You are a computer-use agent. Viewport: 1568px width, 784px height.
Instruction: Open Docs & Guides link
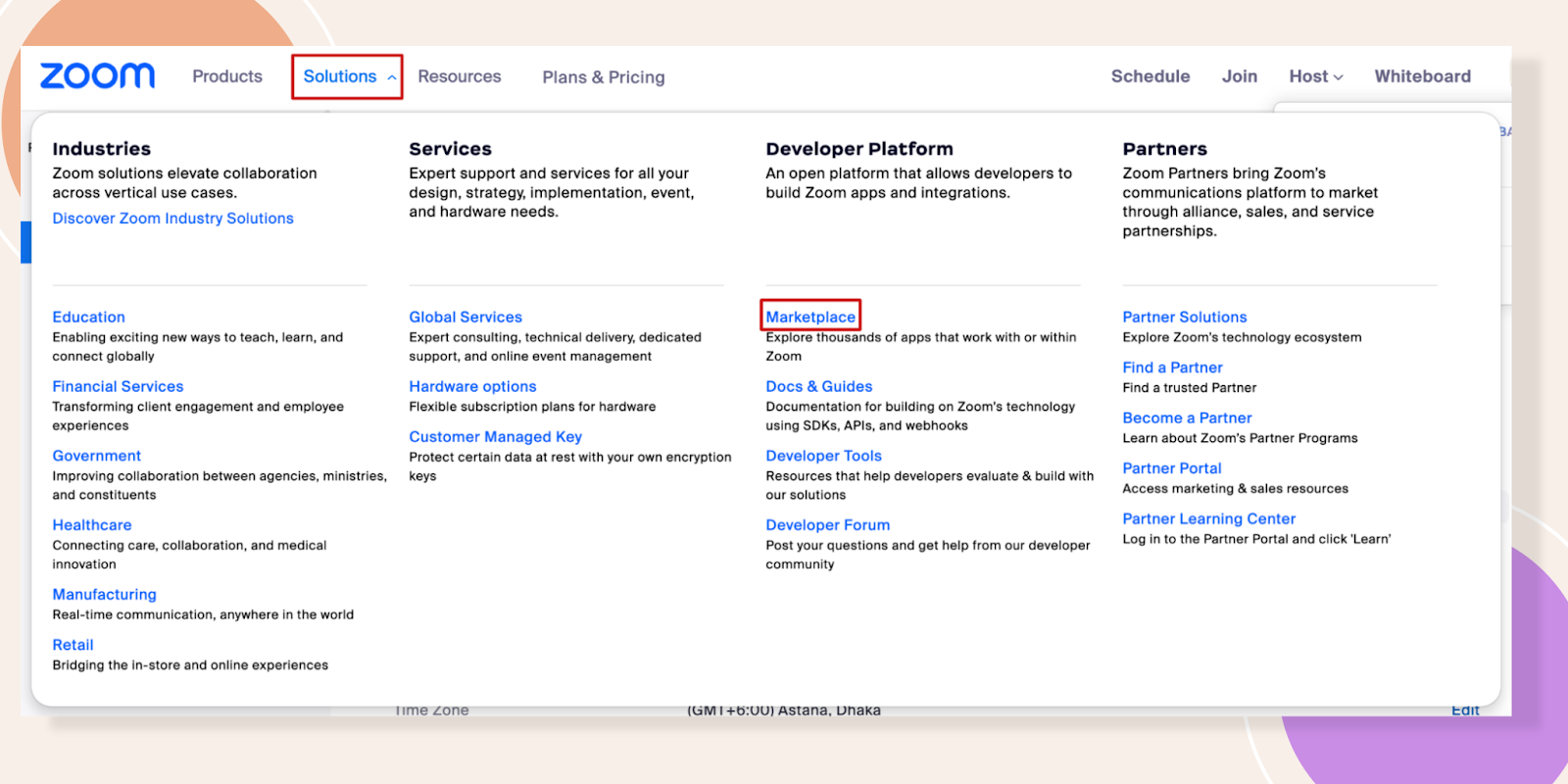coord(819,387)
